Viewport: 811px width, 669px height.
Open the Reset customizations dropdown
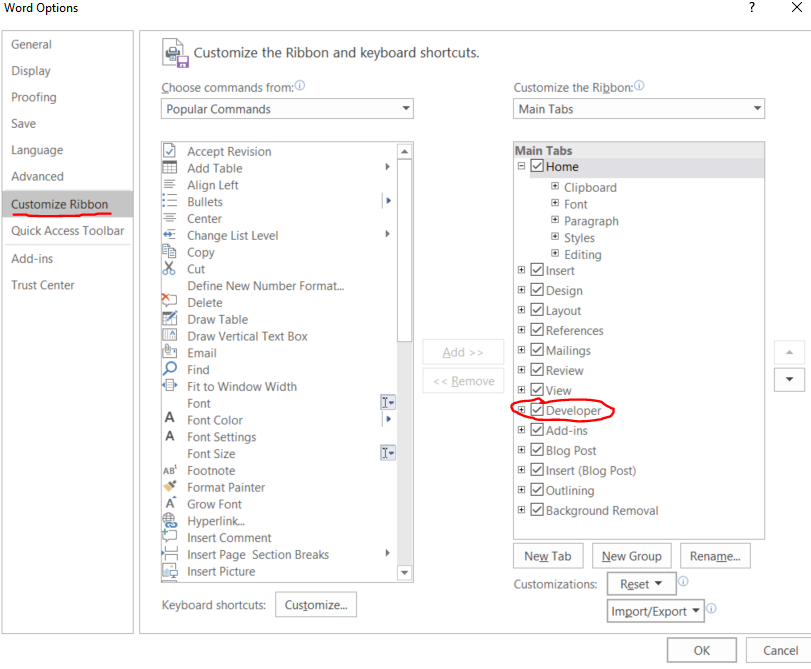[x=641, y=584]
